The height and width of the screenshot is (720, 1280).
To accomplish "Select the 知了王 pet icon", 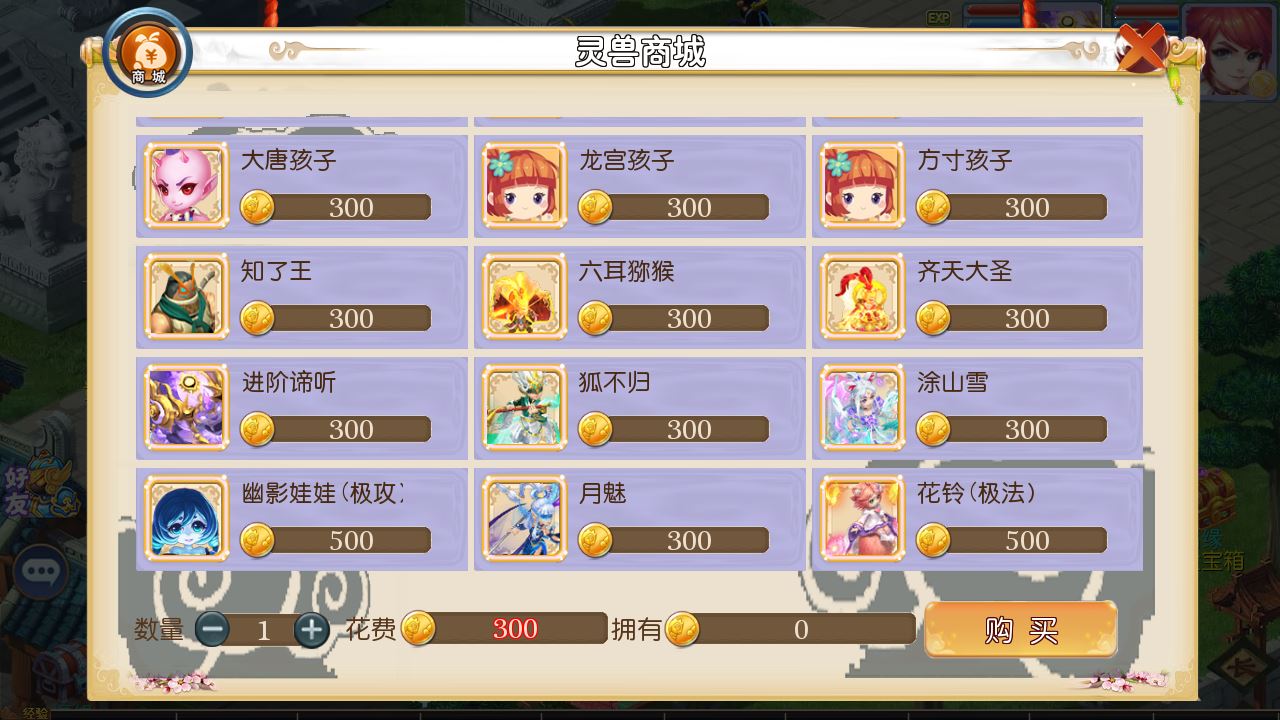I will [186, 297].
